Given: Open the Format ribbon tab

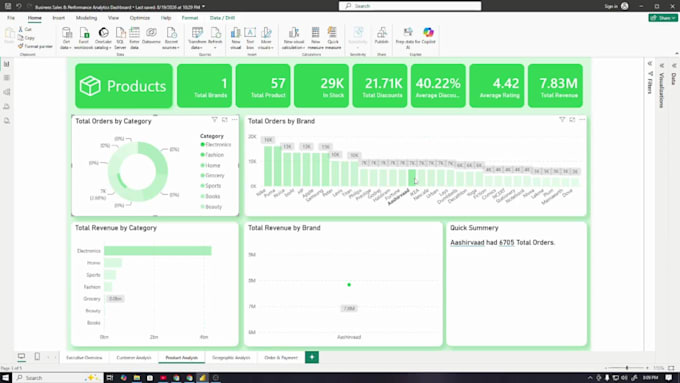Looking at the screenshot, I should point(190,18).
